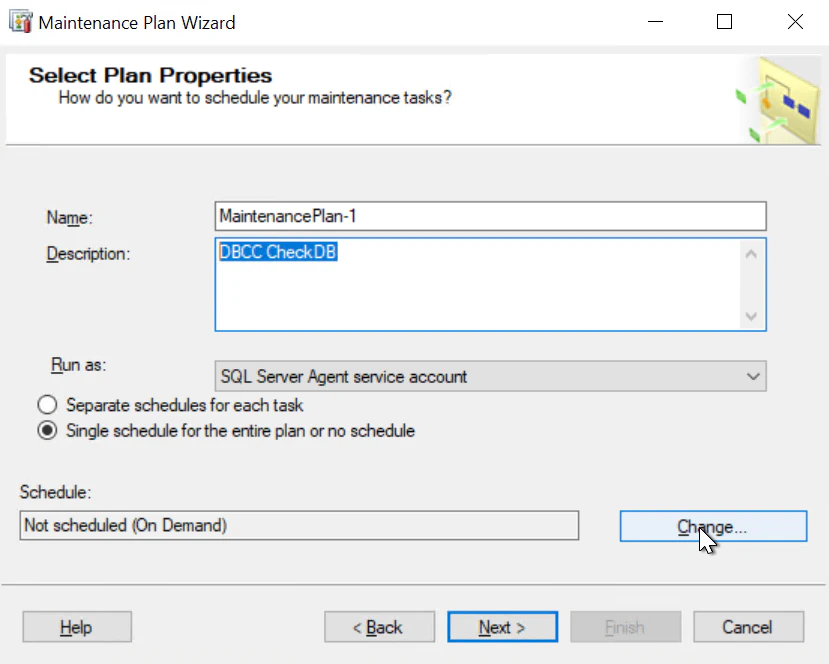This screenshot has width=829, height=664.
Task: Click the greyed-out Finish button
Action: tap(625, 627)
